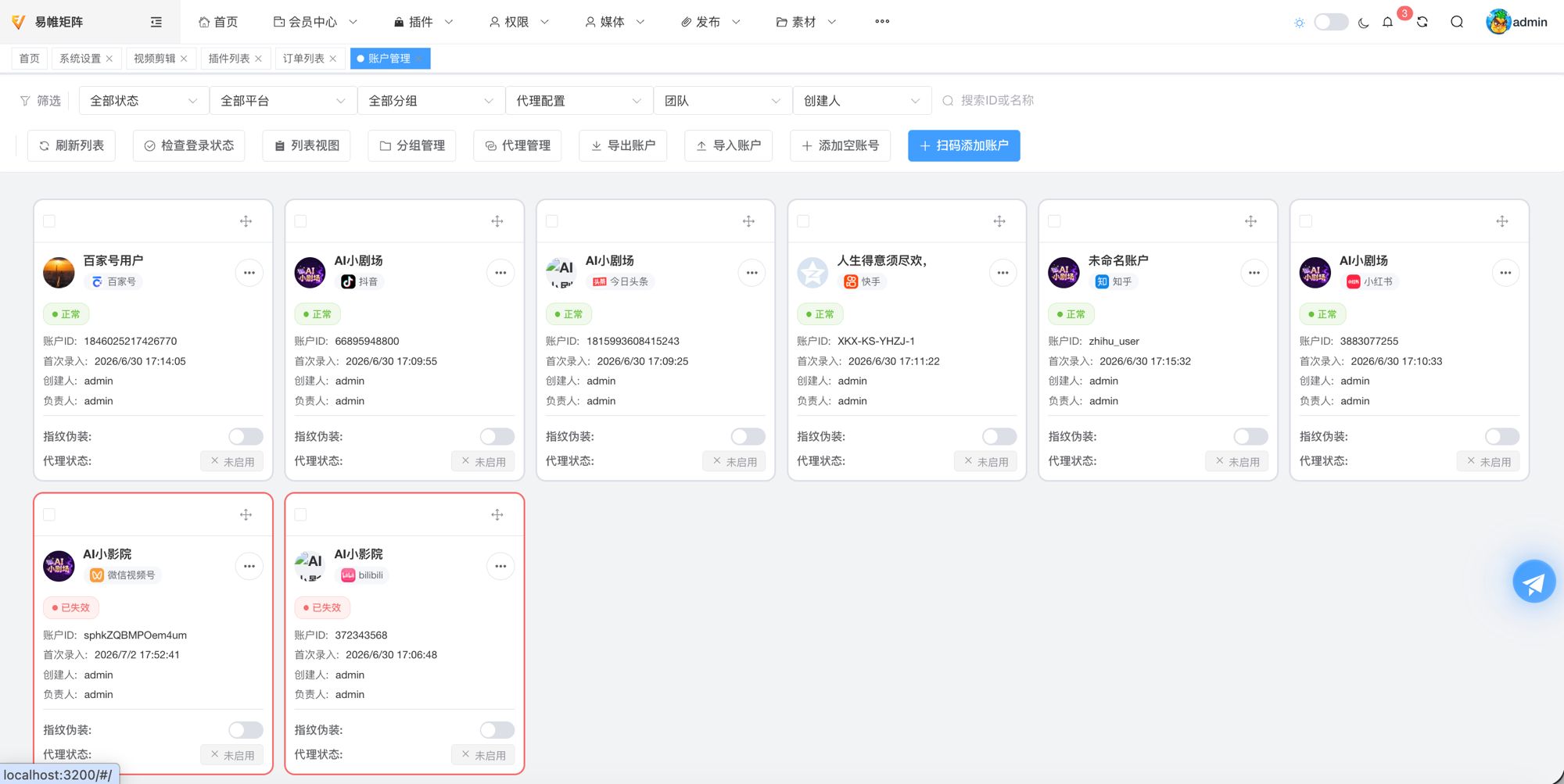Enable 指纹伪装 for 知乎 account
Viewport: 1564px width, 784px height.
(x=1250, y=436)
